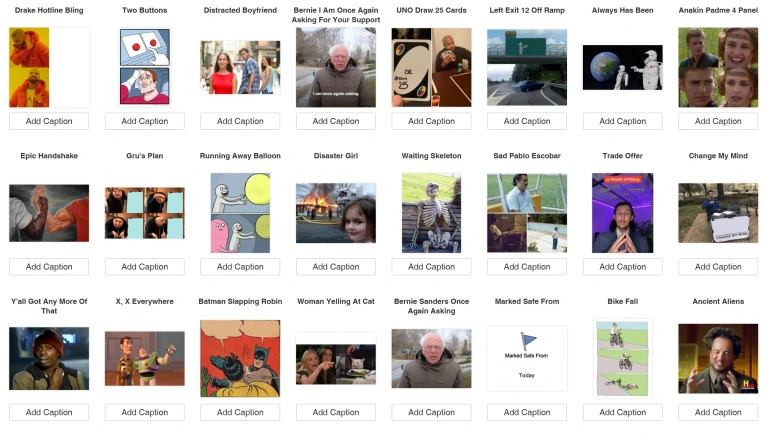Click the Batman Slapping Robin title link
Screen dimensions: 768x437
240,301
